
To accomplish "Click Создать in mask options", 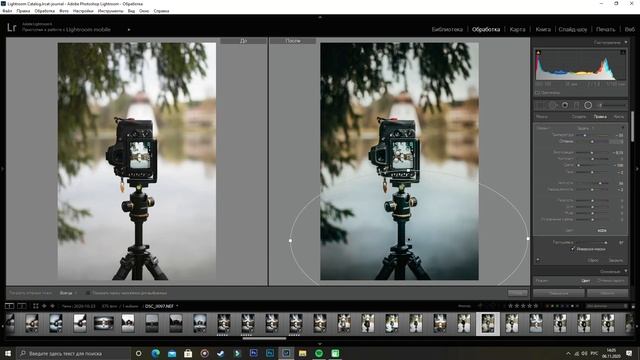I will point(578,117).
